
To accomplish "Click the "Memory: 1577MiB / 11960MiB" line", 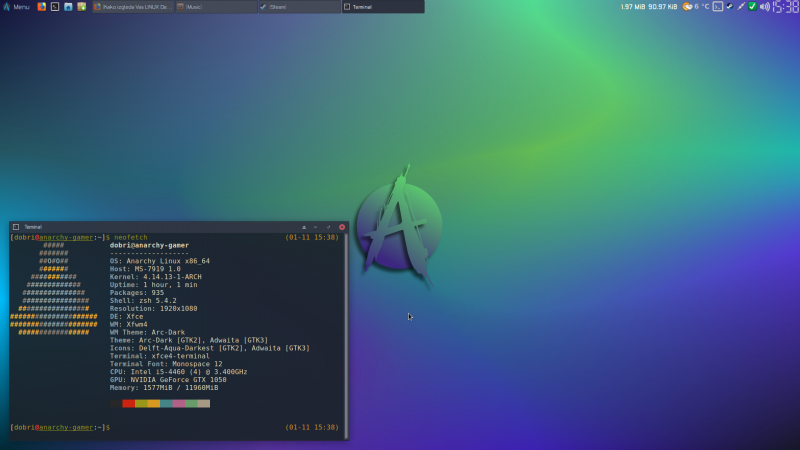I will [164, 388].
